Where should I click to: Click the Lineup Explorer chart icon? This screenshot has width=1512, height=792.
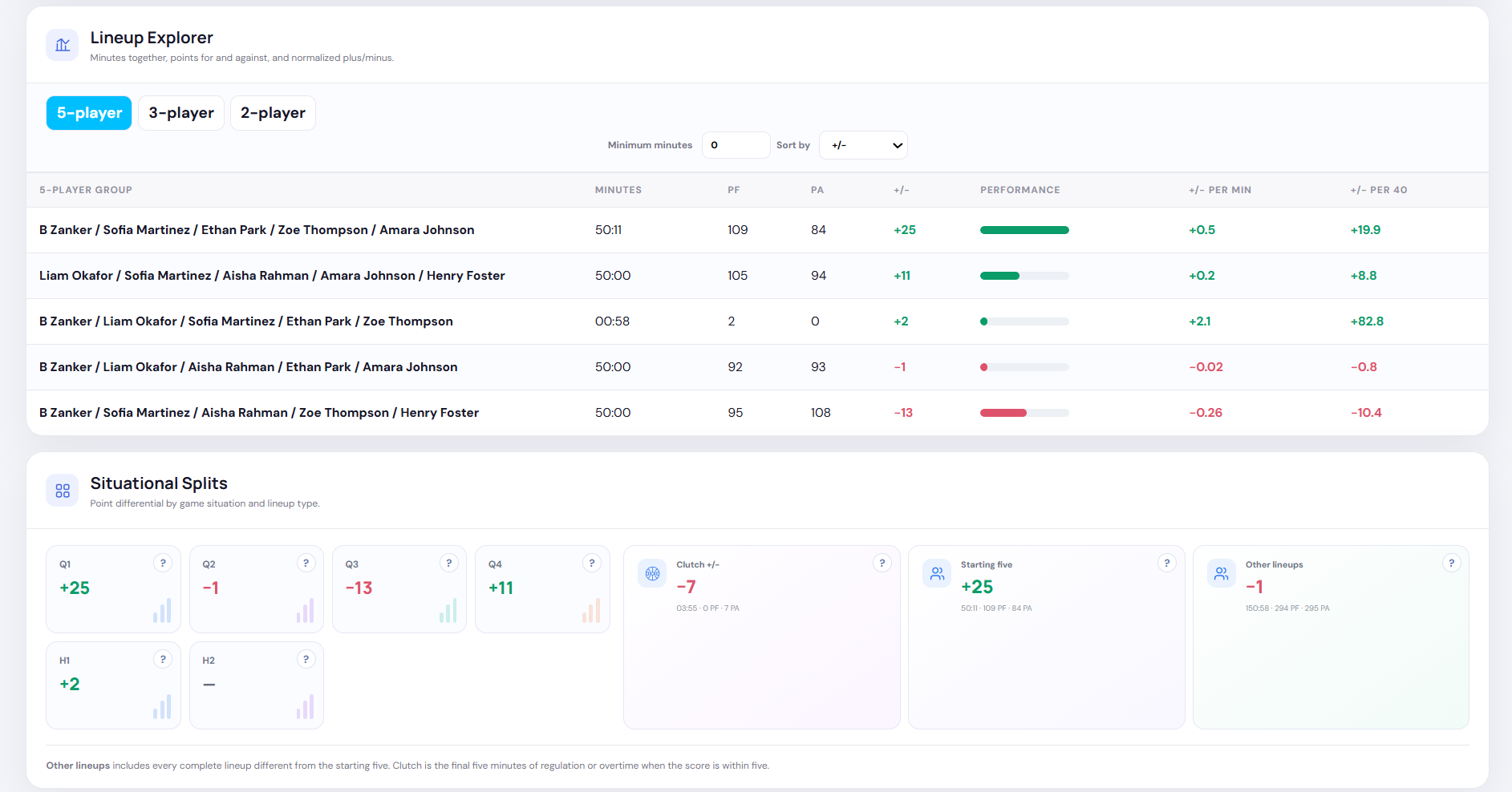(x=63, y=45)
